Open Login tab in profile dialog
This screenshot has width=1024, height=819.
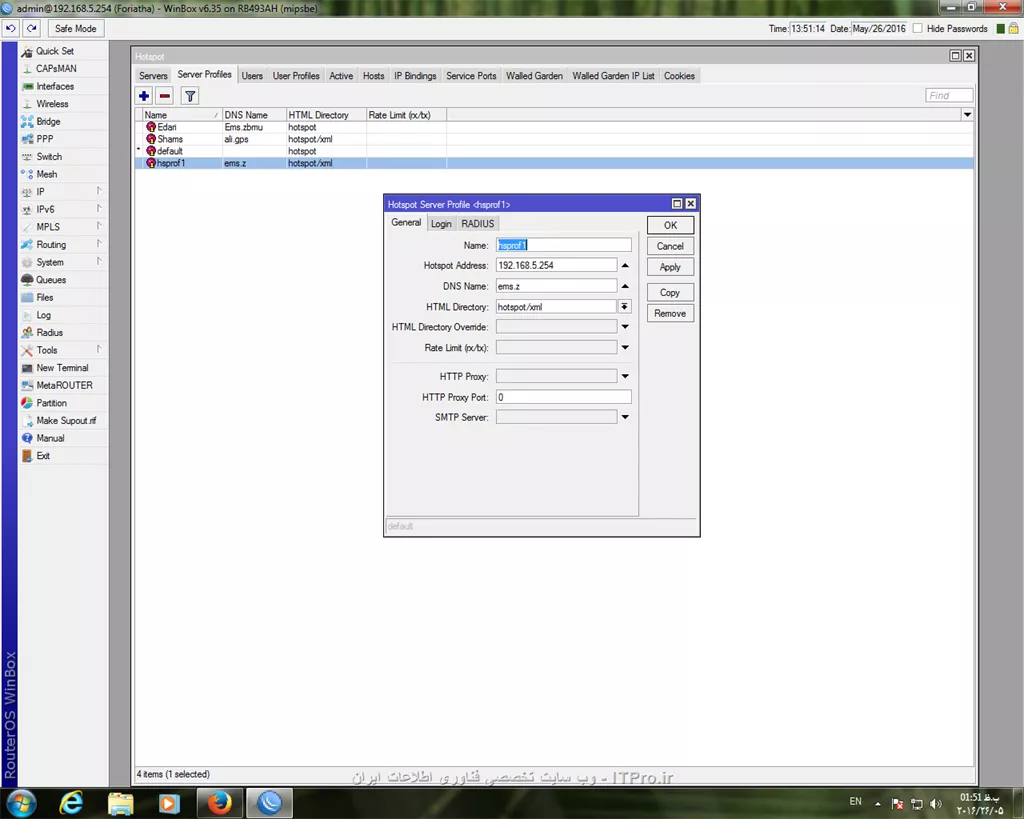(x=441, y=224)
